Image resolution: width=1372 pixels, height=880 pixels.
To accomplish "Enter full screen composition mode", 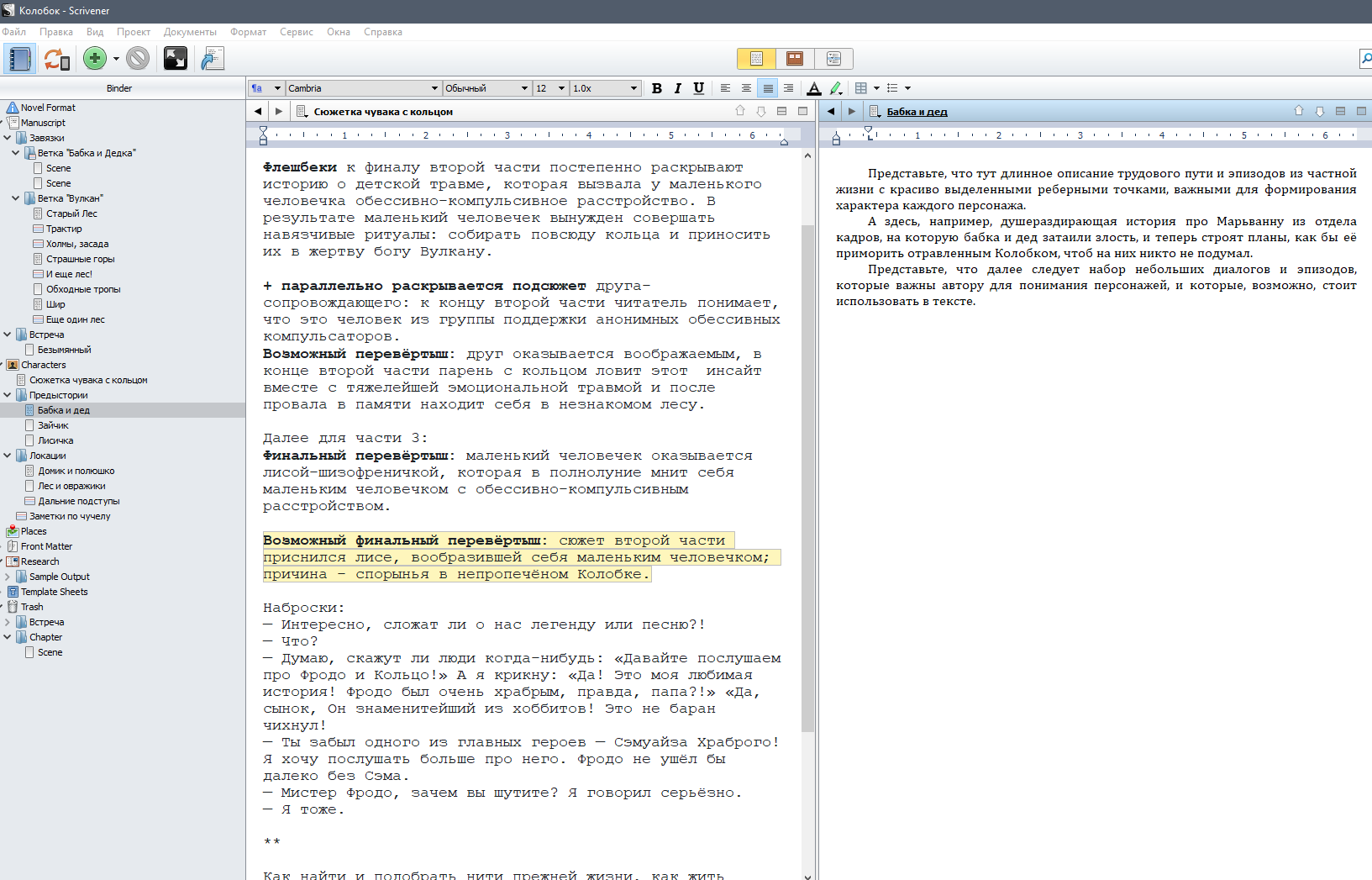I will pos(175,58).
